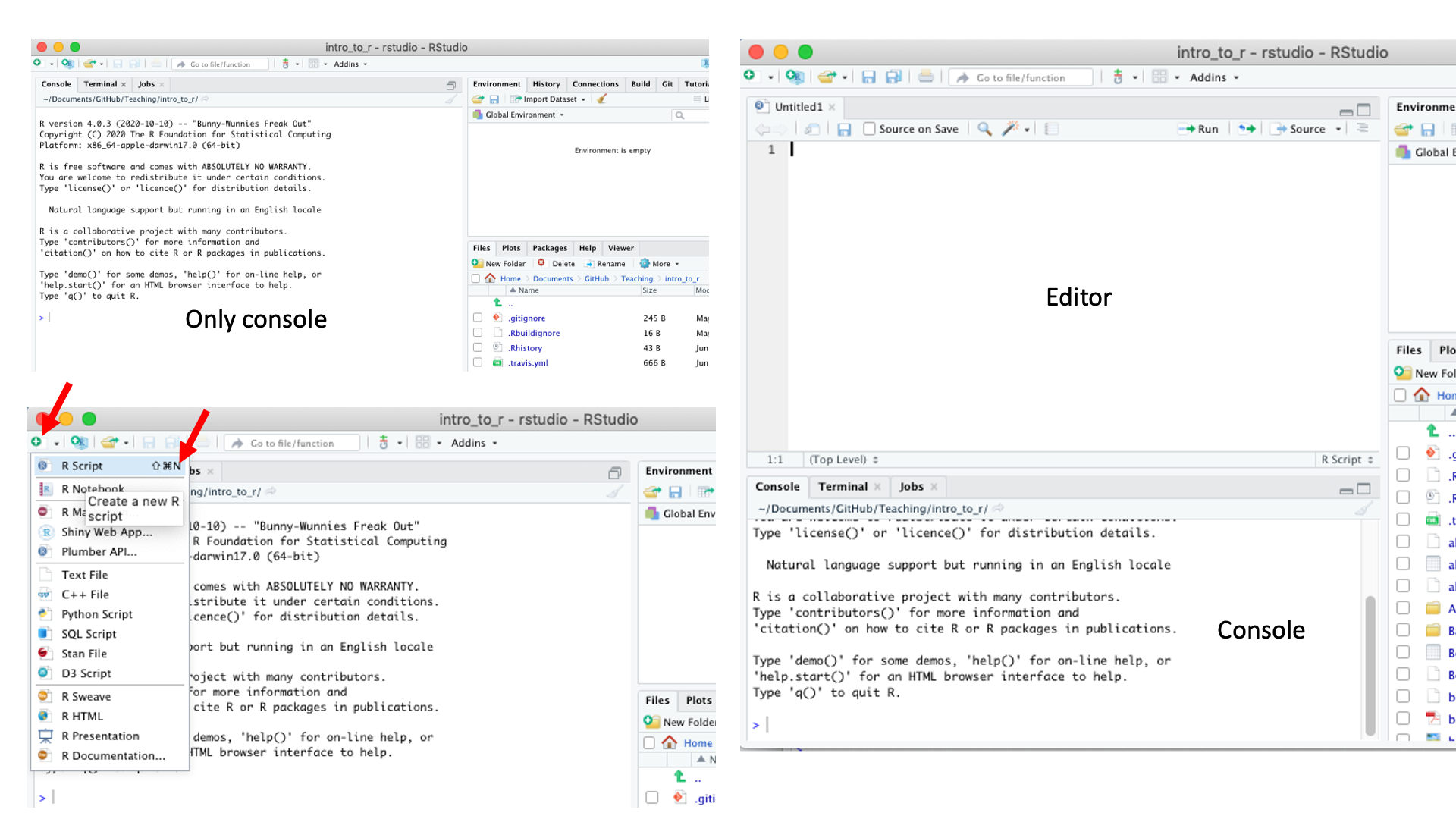This screenshot has height=819, width=1456.
Task: Click the clear console broom icon in Environment panel
Action: [x=602, y=99]
